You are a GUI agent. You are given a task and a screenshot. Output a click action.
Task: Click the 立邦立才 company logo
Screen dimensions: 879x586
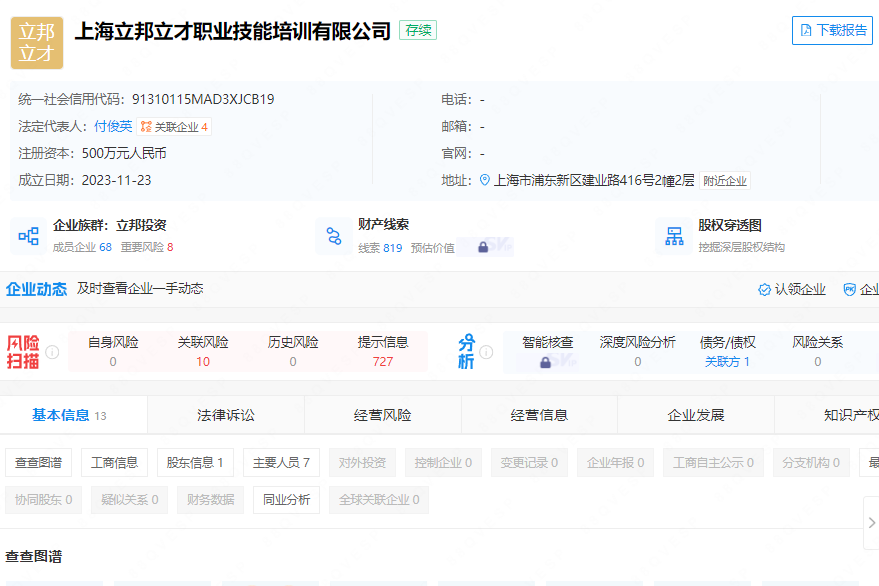[x=37, y=43]
